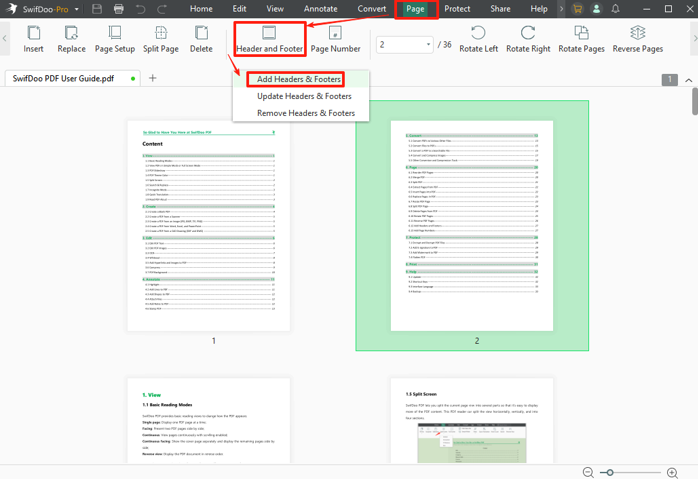Click the gray page indicator badge
The width and height of the screenshot is (698, 479).
670,80
